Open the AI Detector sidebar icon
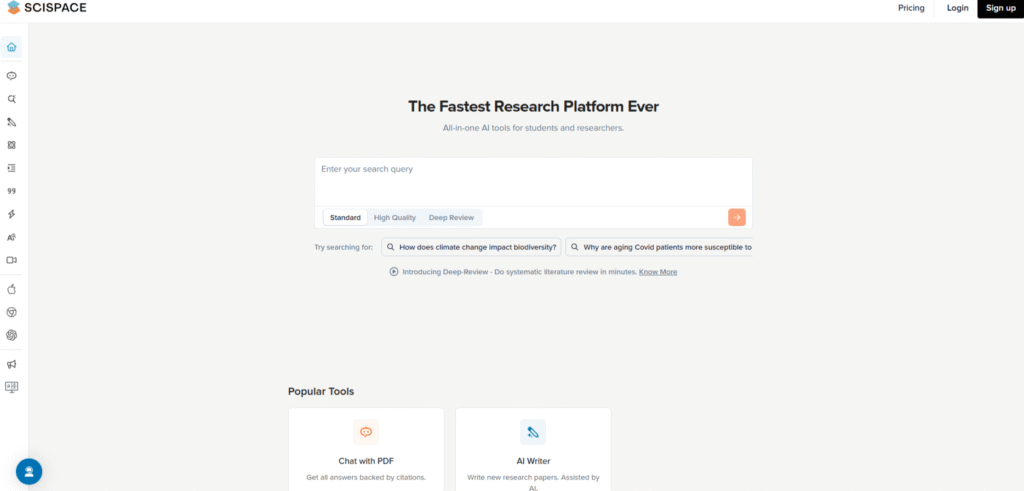The width and height of the screenshot is (1024, 491). (11, 237)
